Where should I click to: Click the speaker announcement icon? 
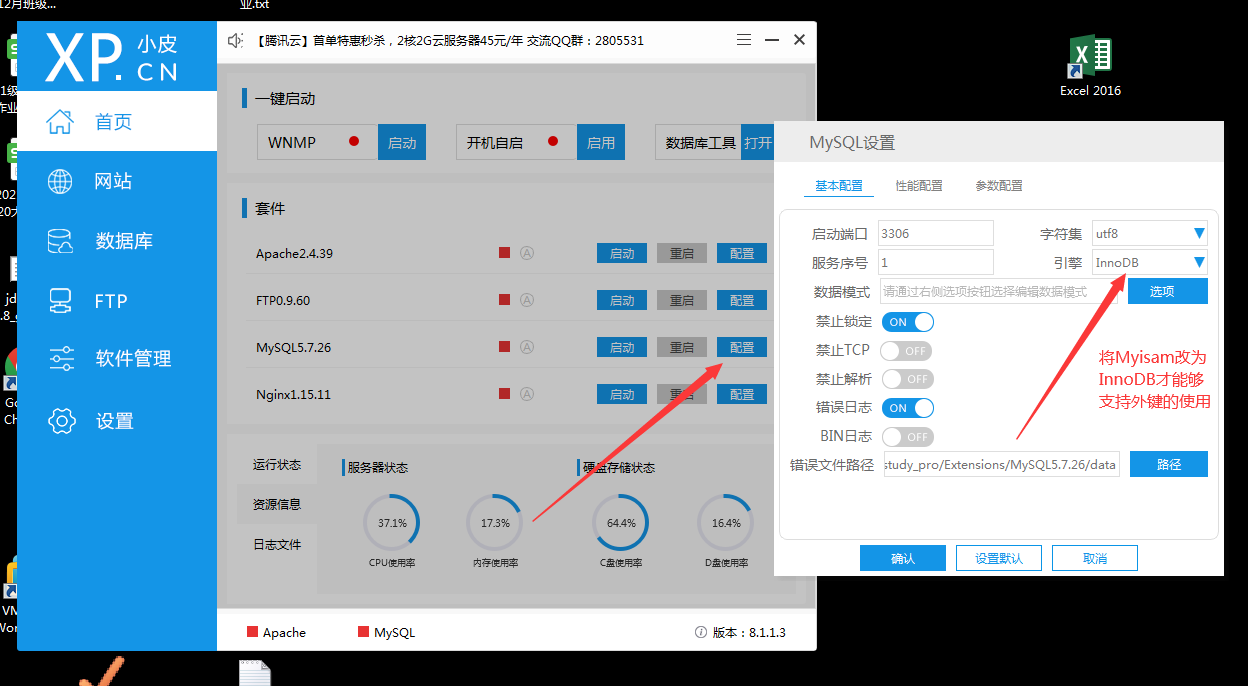pyautogui.click(x=235, y=41)
